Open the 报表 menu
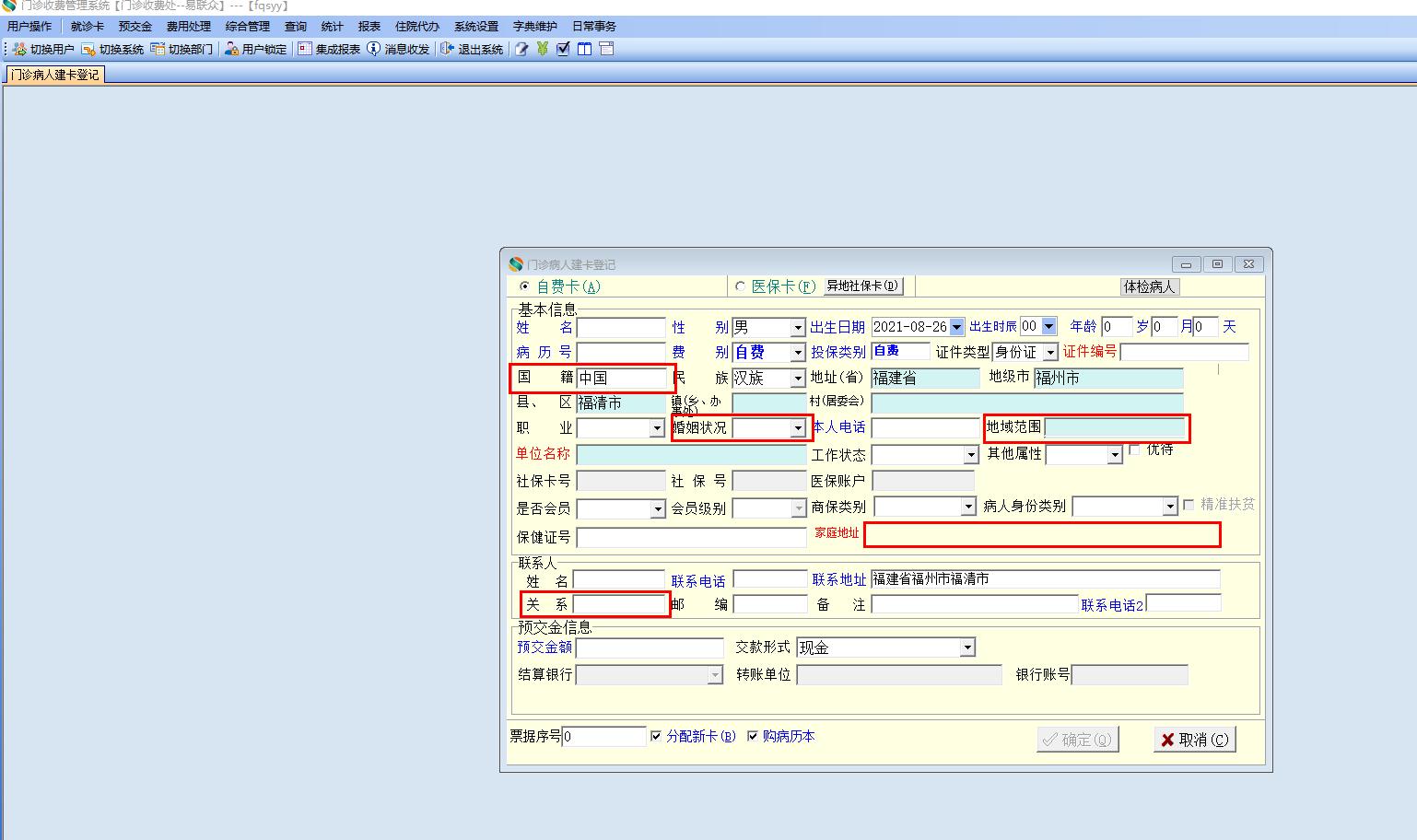 (x=369, y=27)
